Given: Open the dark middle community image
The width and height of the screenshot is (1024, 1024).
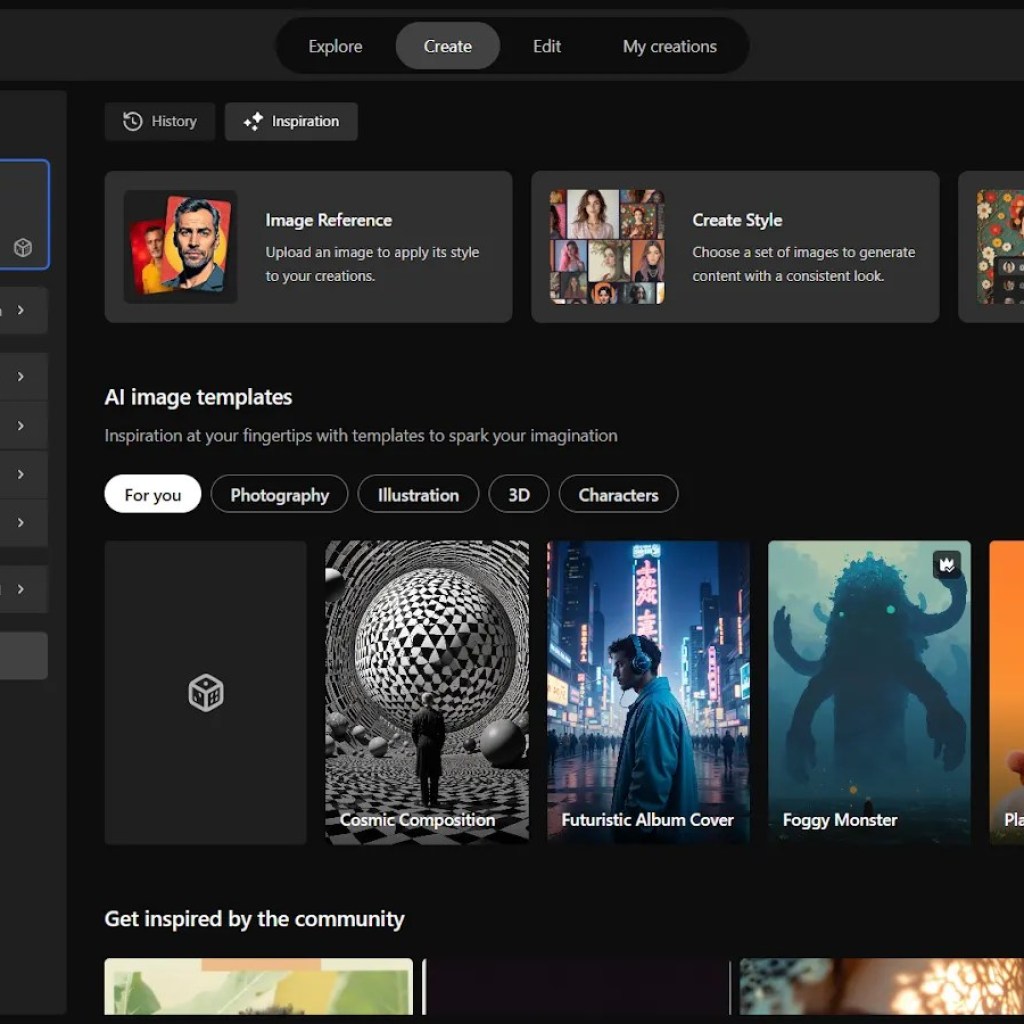Looking at the screenshot, I should tap(577, 986).
